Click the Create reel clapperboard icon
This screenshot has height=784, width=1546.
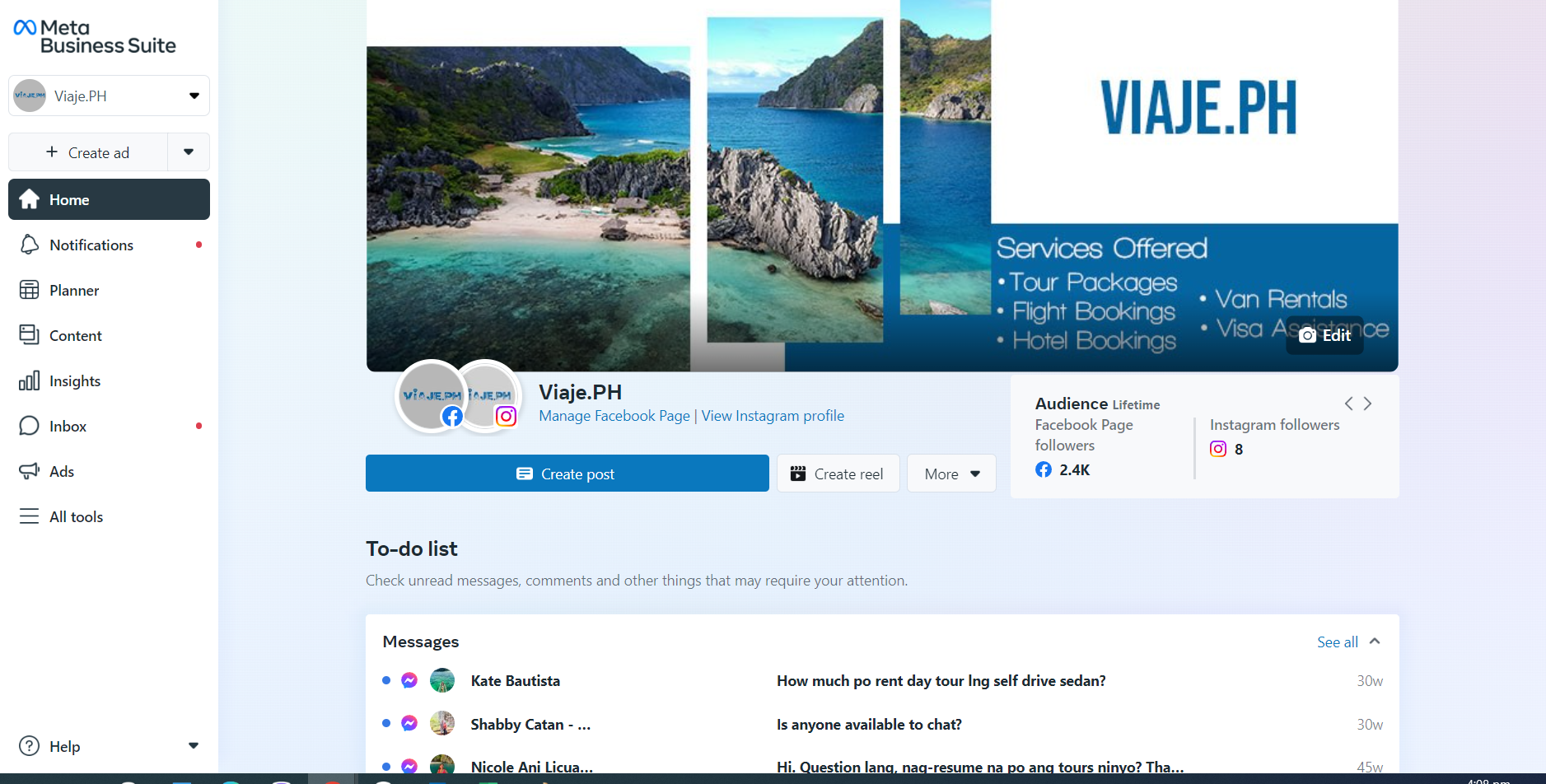pos(798,474)
